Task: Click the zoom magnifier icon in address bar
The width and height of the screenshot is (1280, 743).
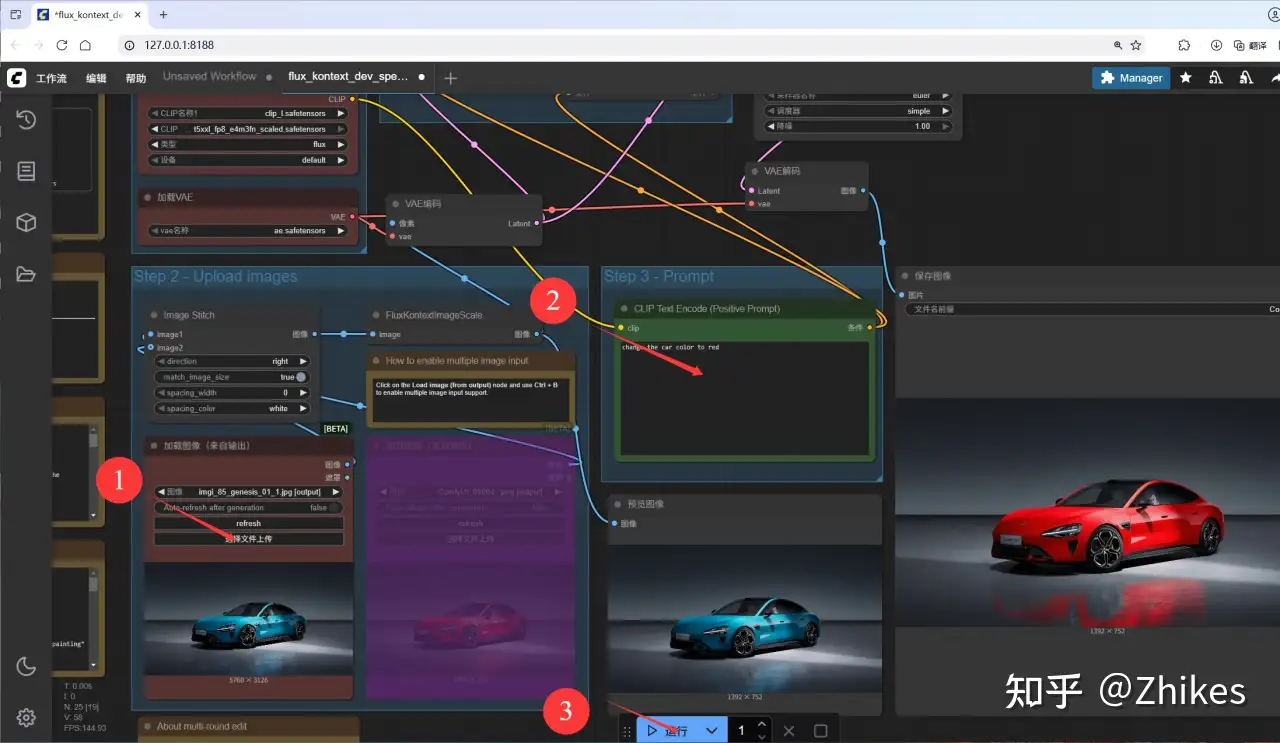Action: tap(1118, 45)
